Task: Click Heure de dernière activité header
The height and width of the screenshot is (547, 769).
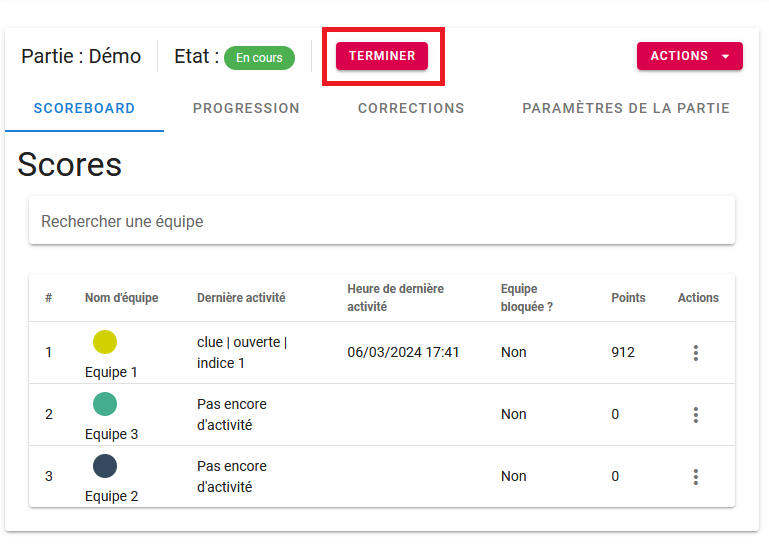Action: (x=395, y=298)
